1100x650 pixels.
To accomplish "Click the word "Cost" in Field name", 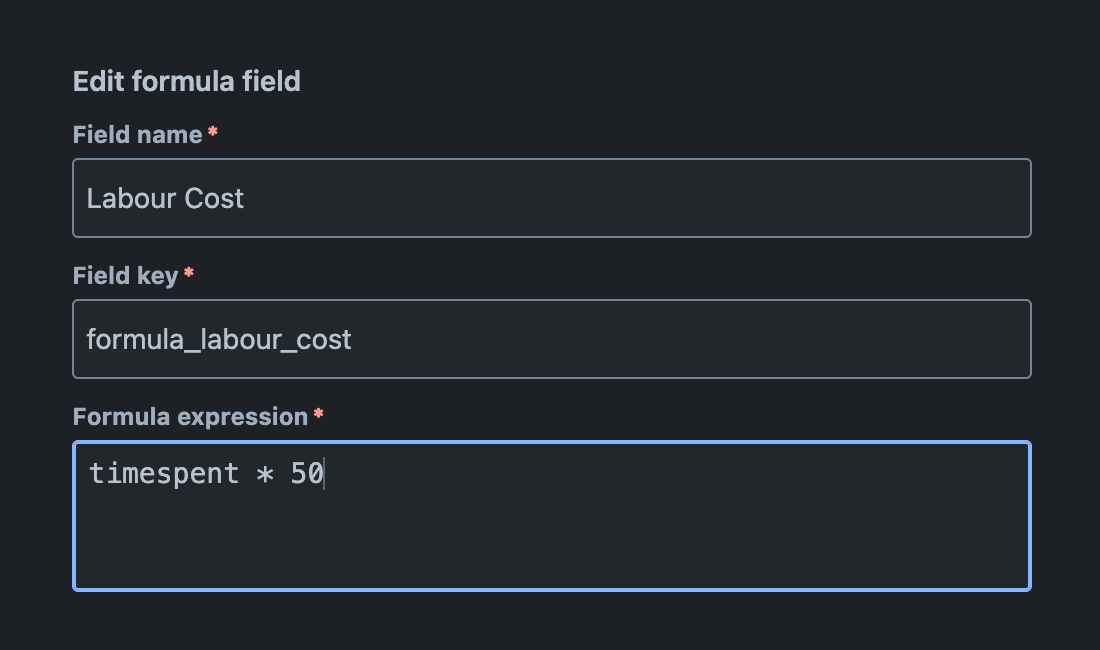I will pyautogui.click(x=219, y=198).
